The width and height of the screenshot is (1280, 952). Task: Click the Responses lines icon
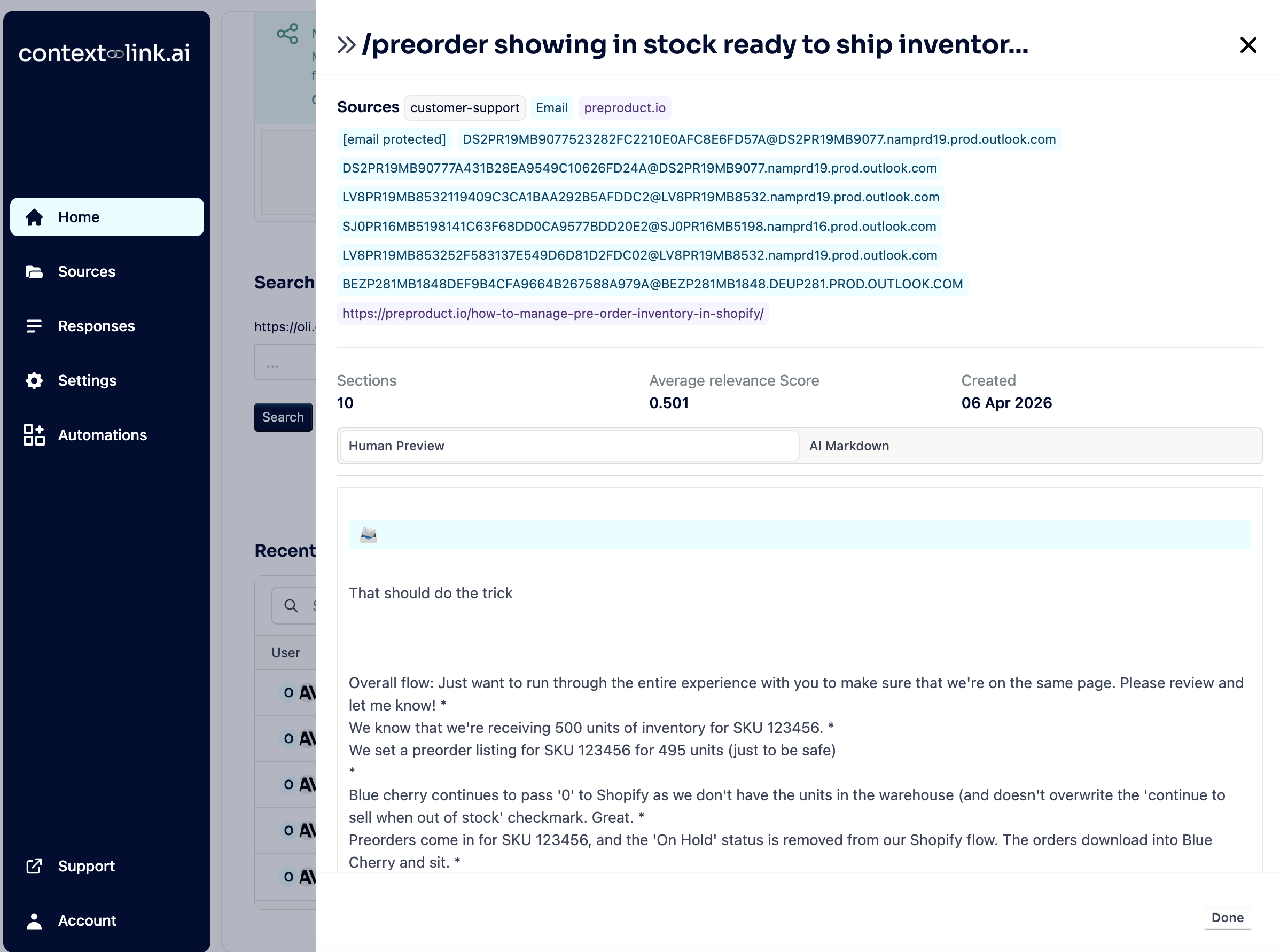(34, 326)
